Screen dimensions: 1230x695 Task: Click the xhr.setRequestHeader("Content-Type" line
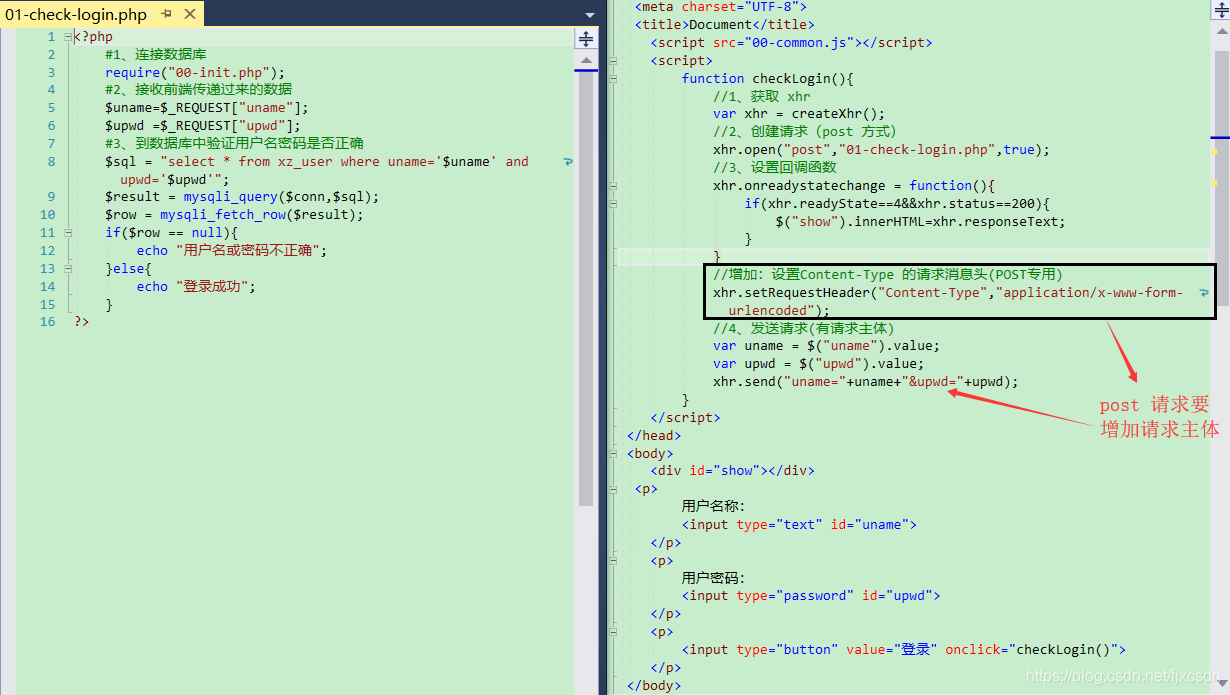click(x=948, y=293)
